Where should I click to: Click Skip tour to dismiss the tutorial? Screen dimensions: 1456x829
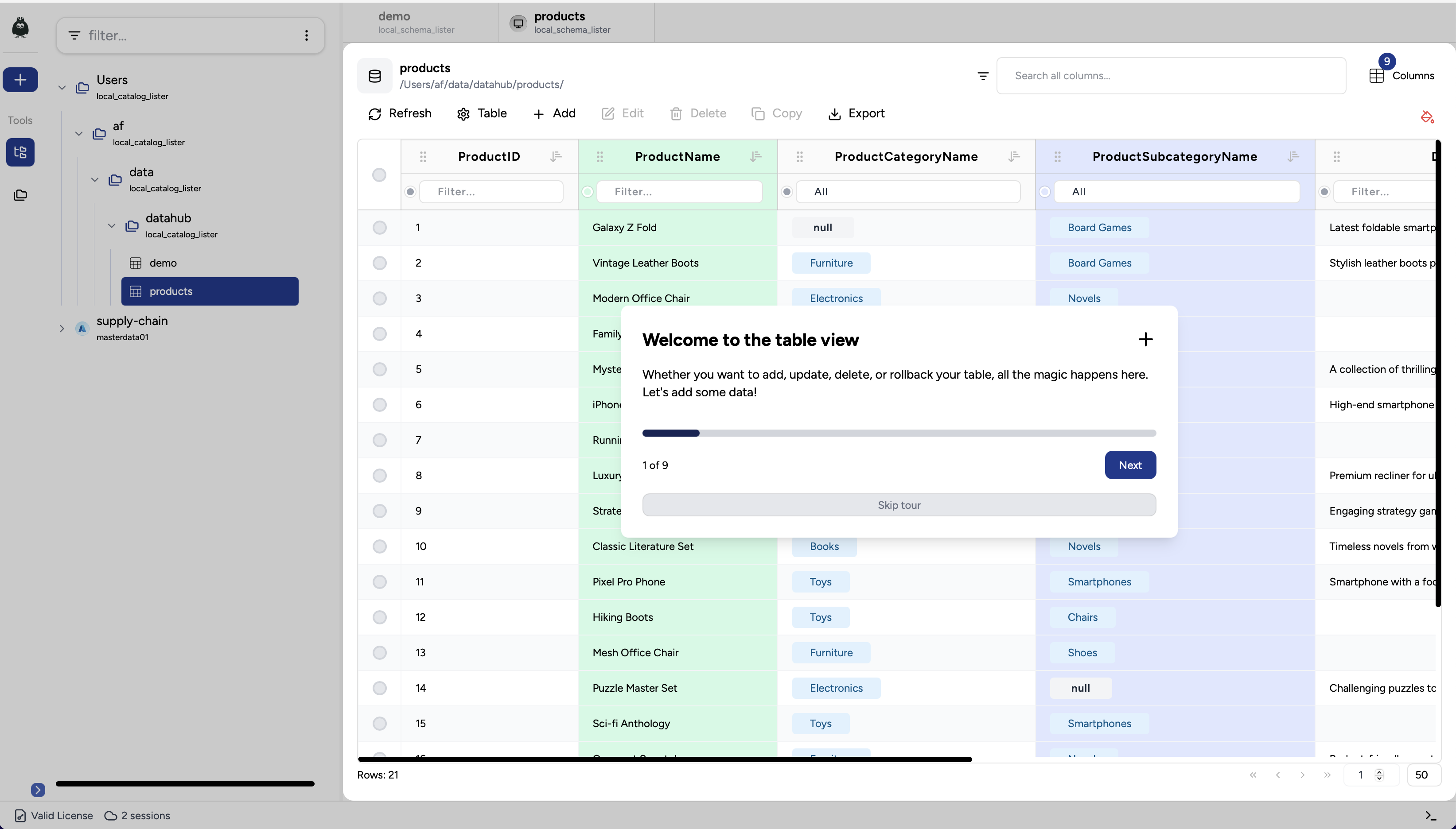click(x=899, y=505)
